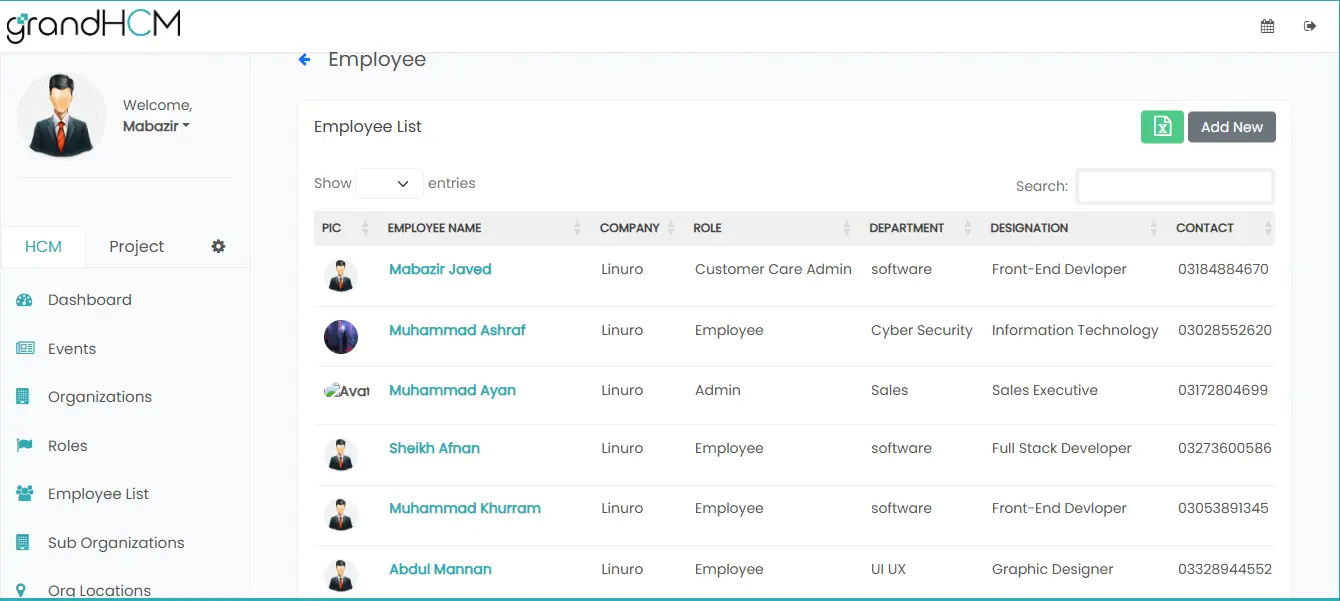Open Events in the sidebar

[72, 349]
